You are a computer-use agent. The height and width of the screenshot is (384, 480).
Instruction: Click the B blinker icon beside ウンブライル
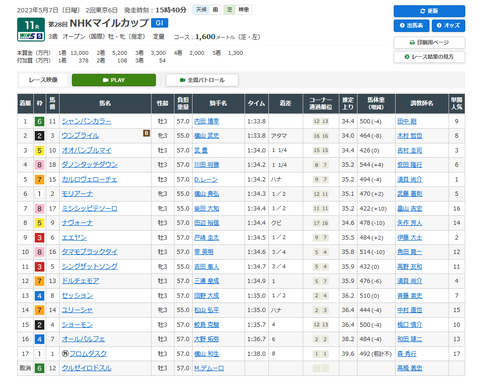(146, 133)
